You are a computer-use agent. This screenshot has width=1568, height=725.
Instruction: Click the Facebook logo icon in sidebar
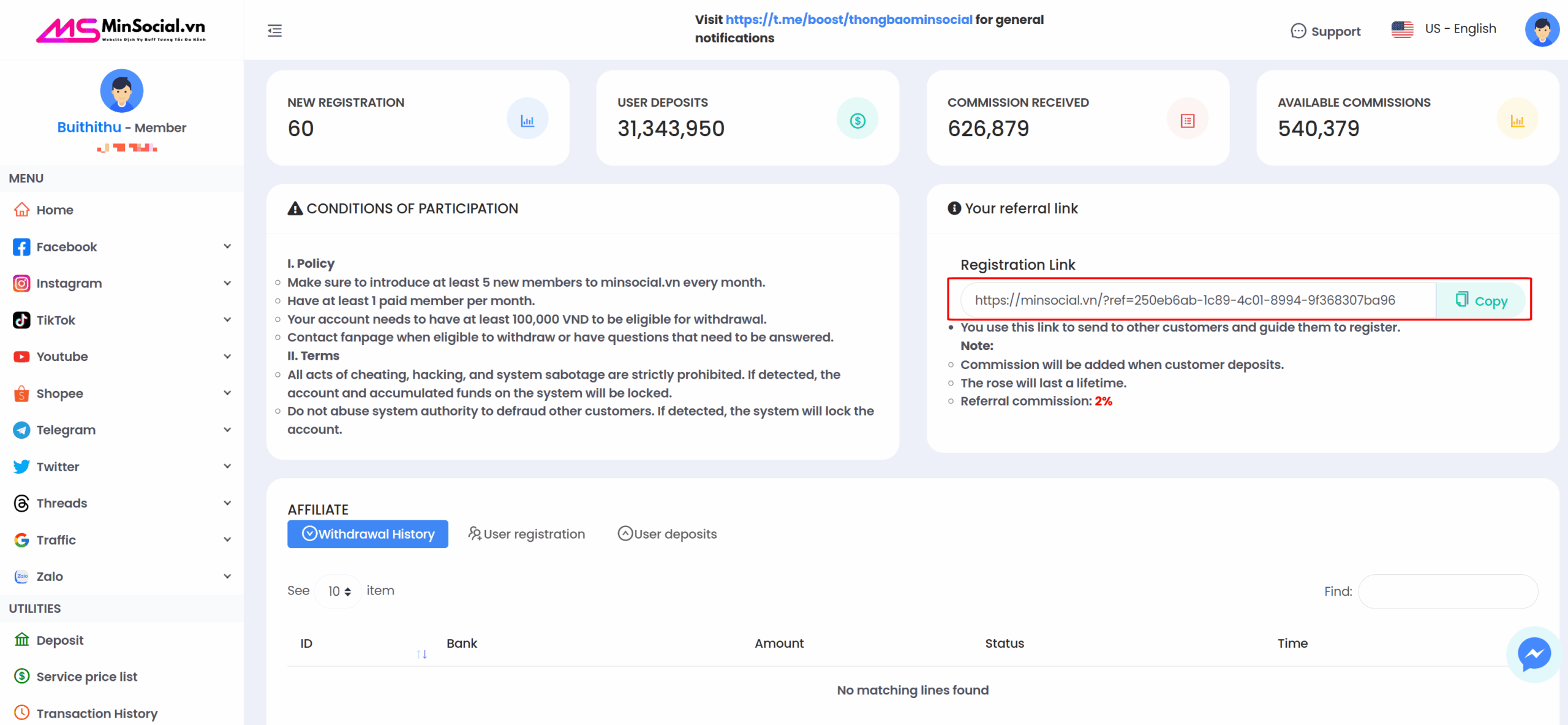click(x=21, y=247)
